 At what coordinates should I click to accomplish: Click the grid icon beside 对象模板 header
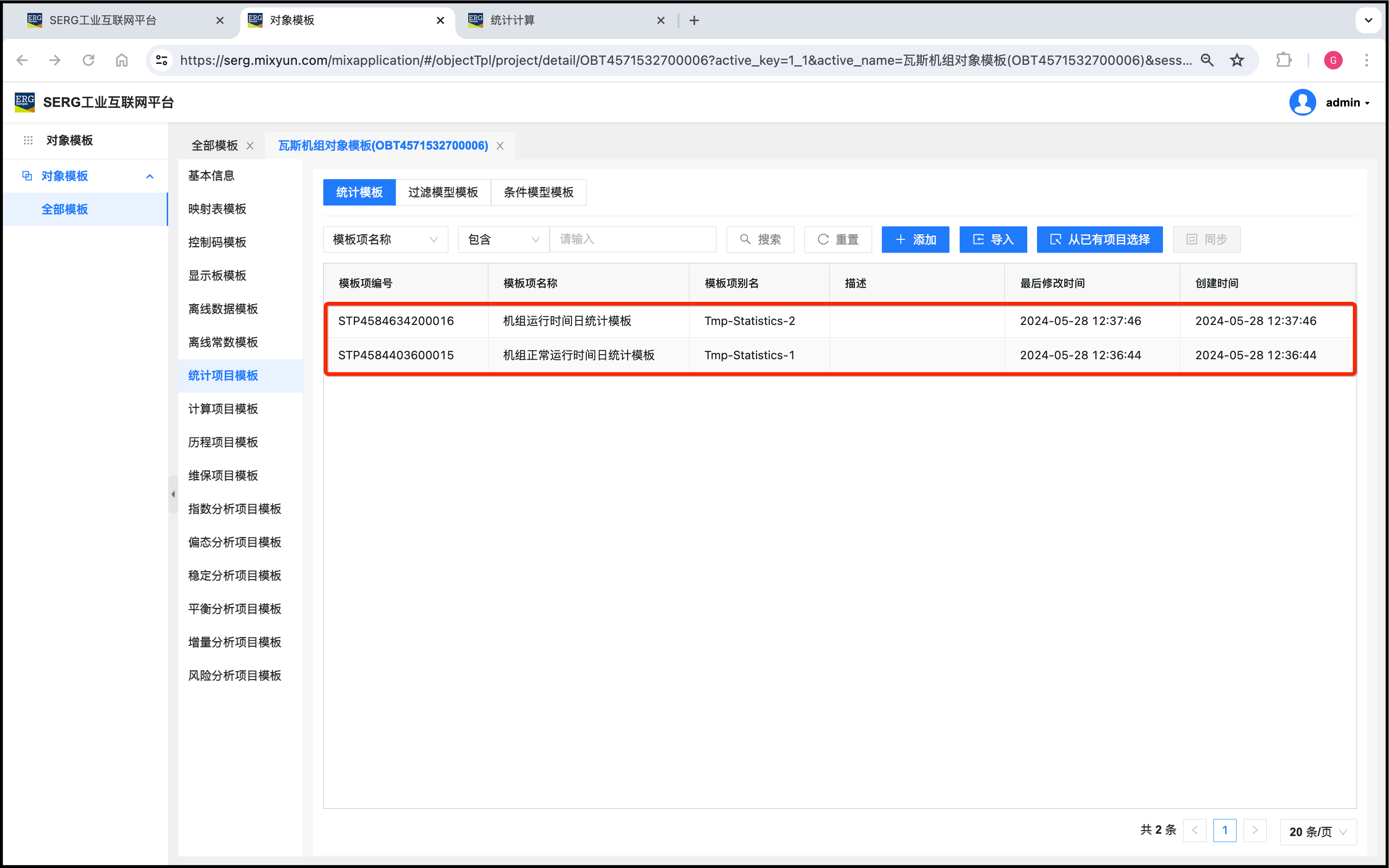(x=28, y=141)
